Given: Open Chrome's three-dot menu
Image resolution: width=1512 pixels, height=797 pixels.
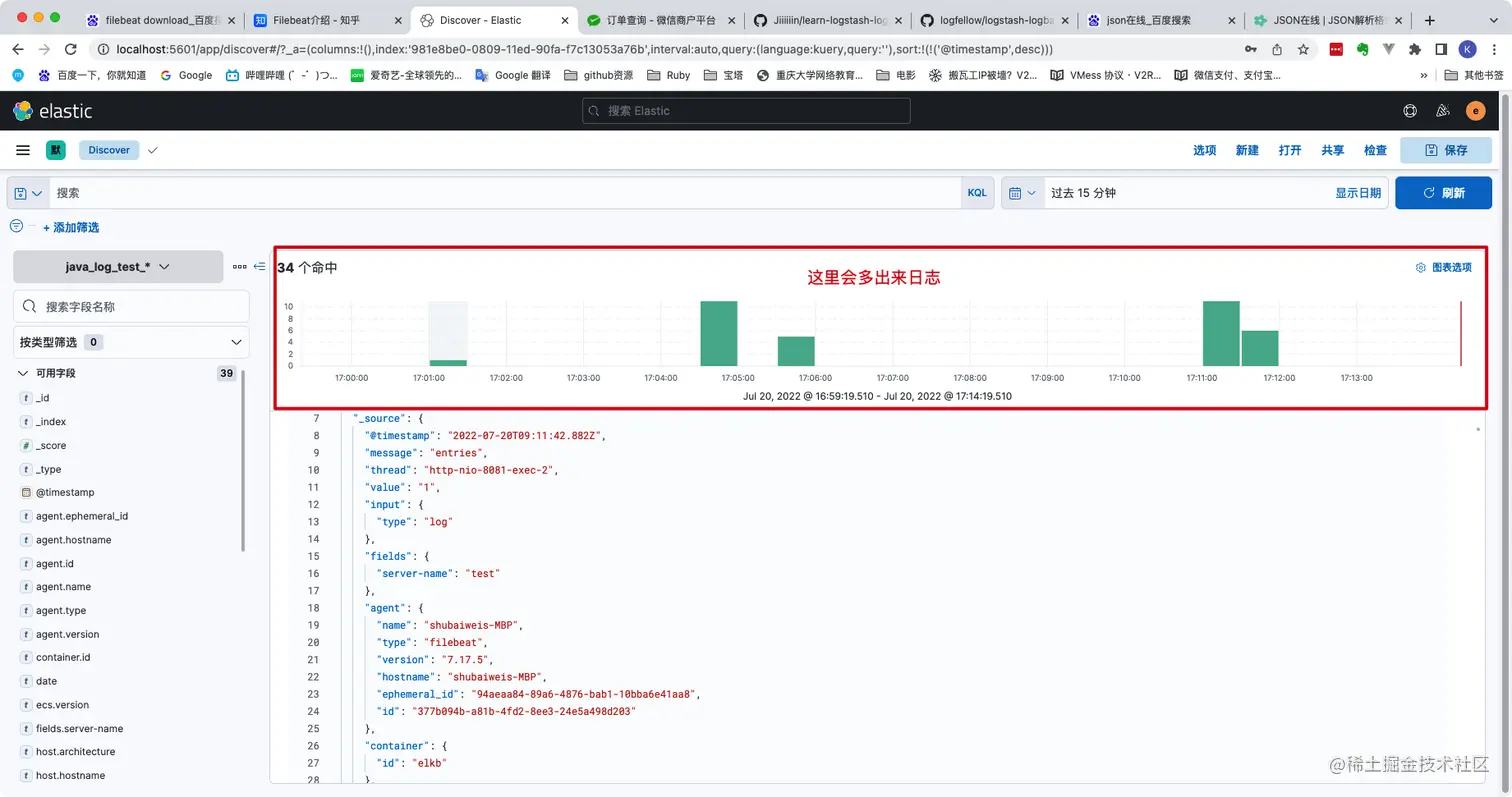Looking at the screenshot, I should (1492, 49).
